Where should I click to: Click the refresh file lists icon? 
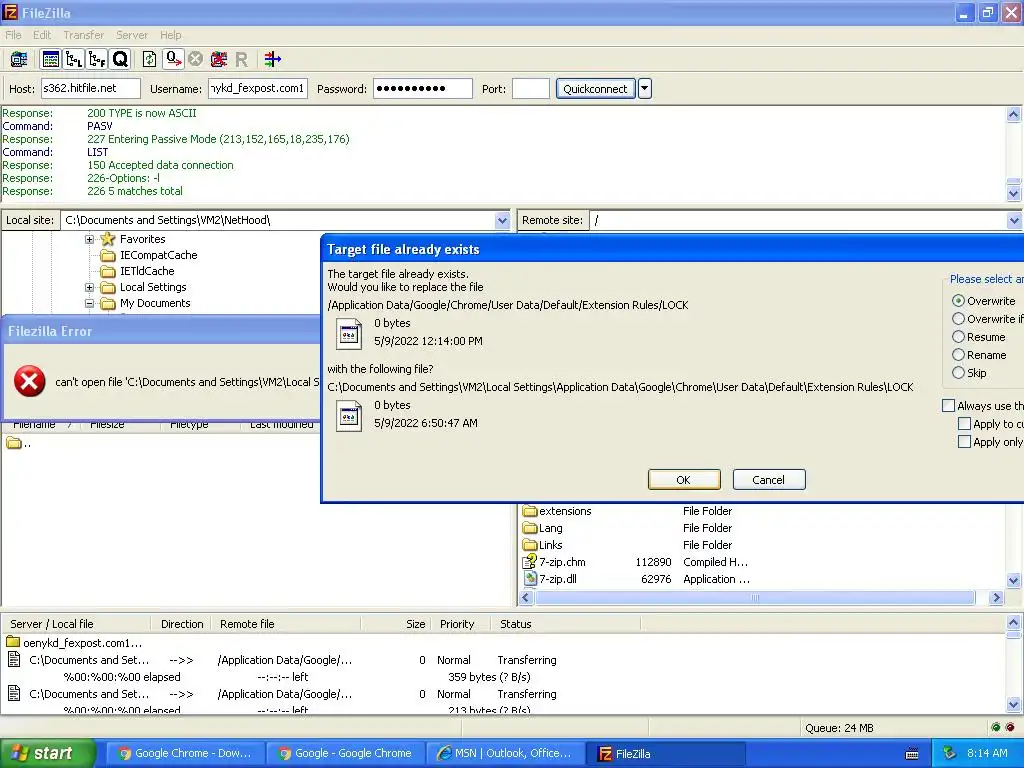(x=150, y=59)
